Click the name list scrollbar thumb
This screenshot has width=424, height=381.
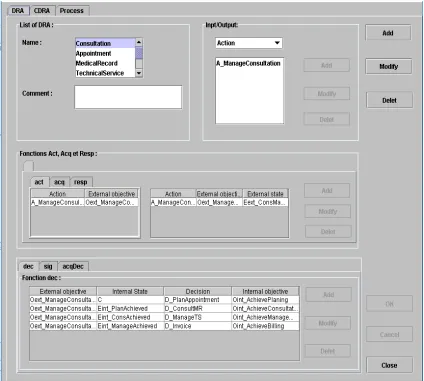click(139, 53)
